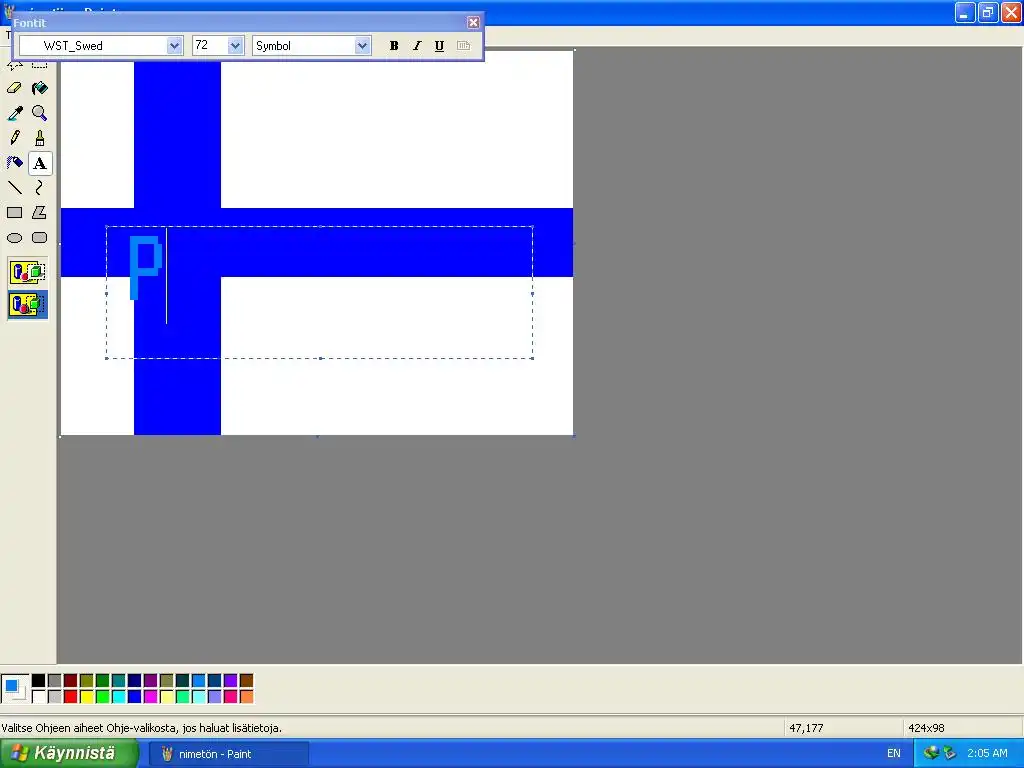
Task: Click the 424x98 size status text
Action: coord(926,728)
